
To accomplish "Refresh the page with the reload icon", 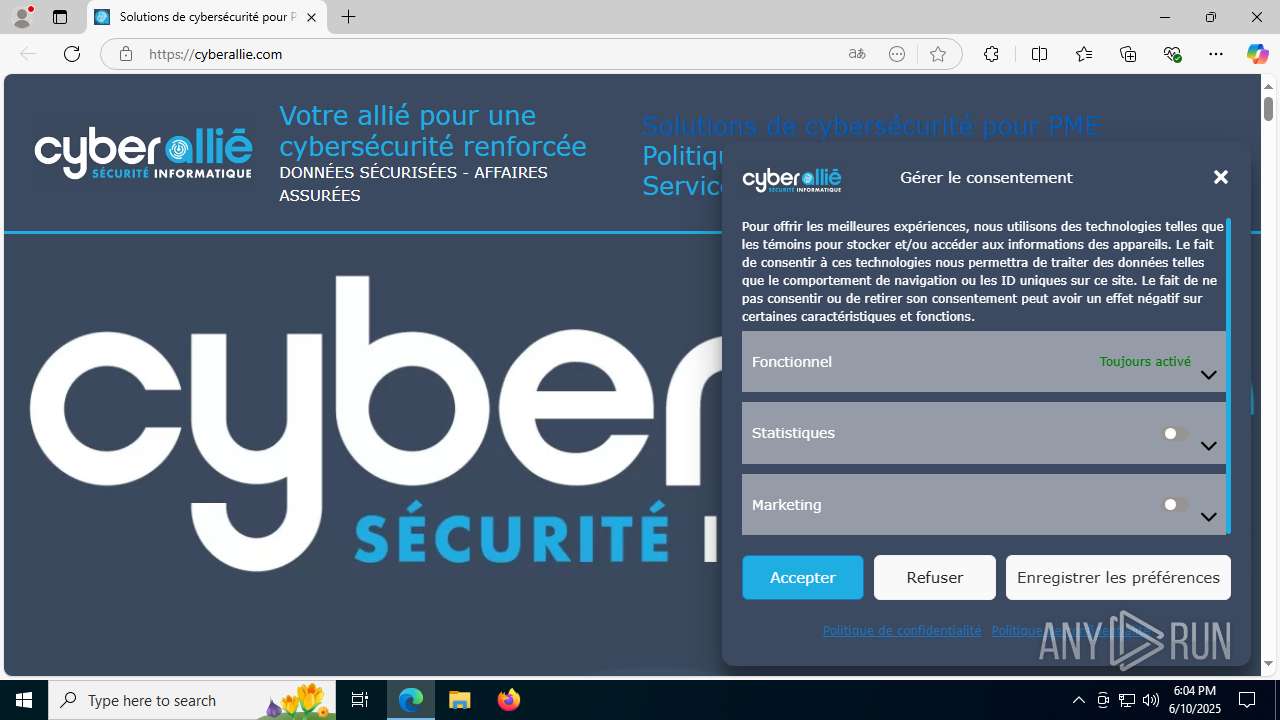I will click(x=72, y=54).
